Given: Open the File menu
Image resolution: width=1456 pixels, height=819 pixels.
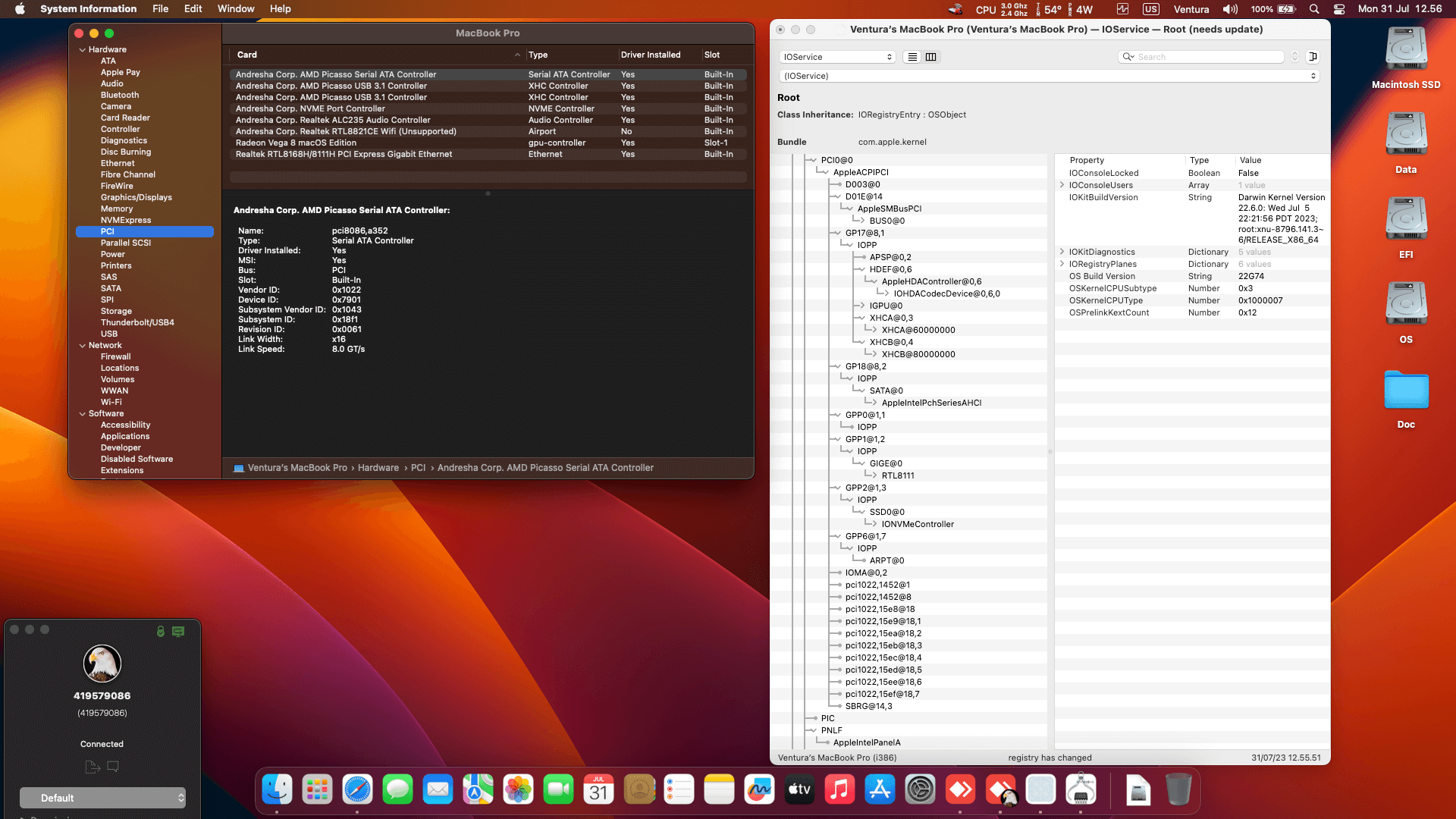Looking at the screenshot, I should coord(160,9).
